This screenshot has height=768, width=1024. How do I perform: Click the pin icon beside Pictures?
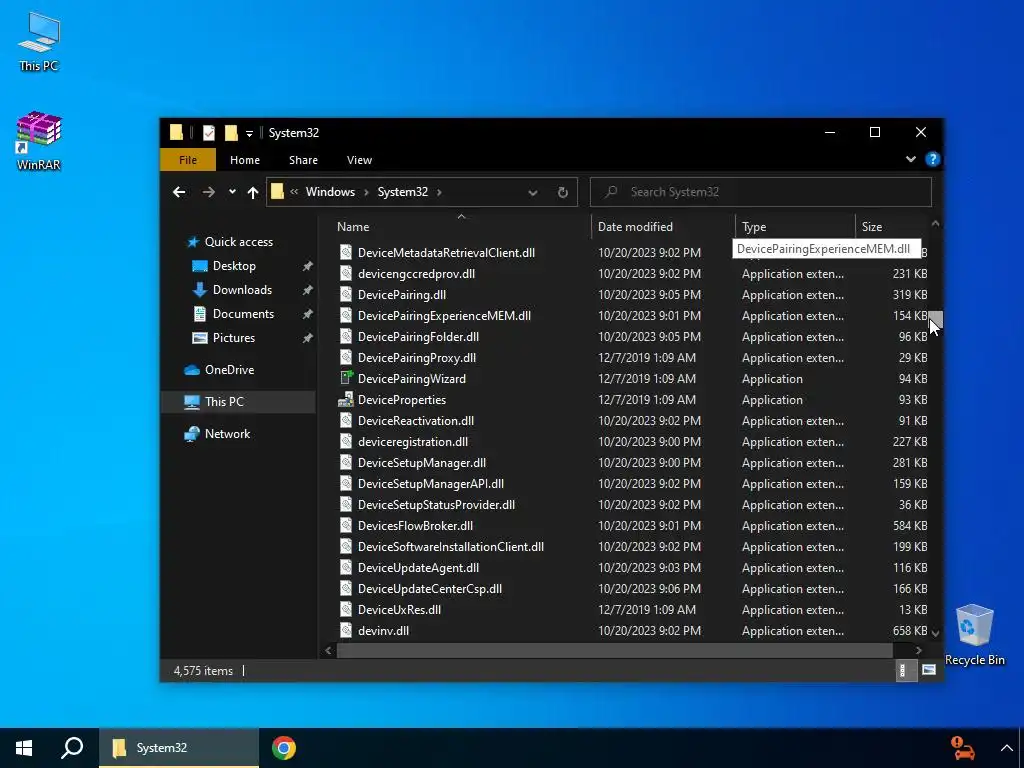pyautogui.click(x=307, y=338)
